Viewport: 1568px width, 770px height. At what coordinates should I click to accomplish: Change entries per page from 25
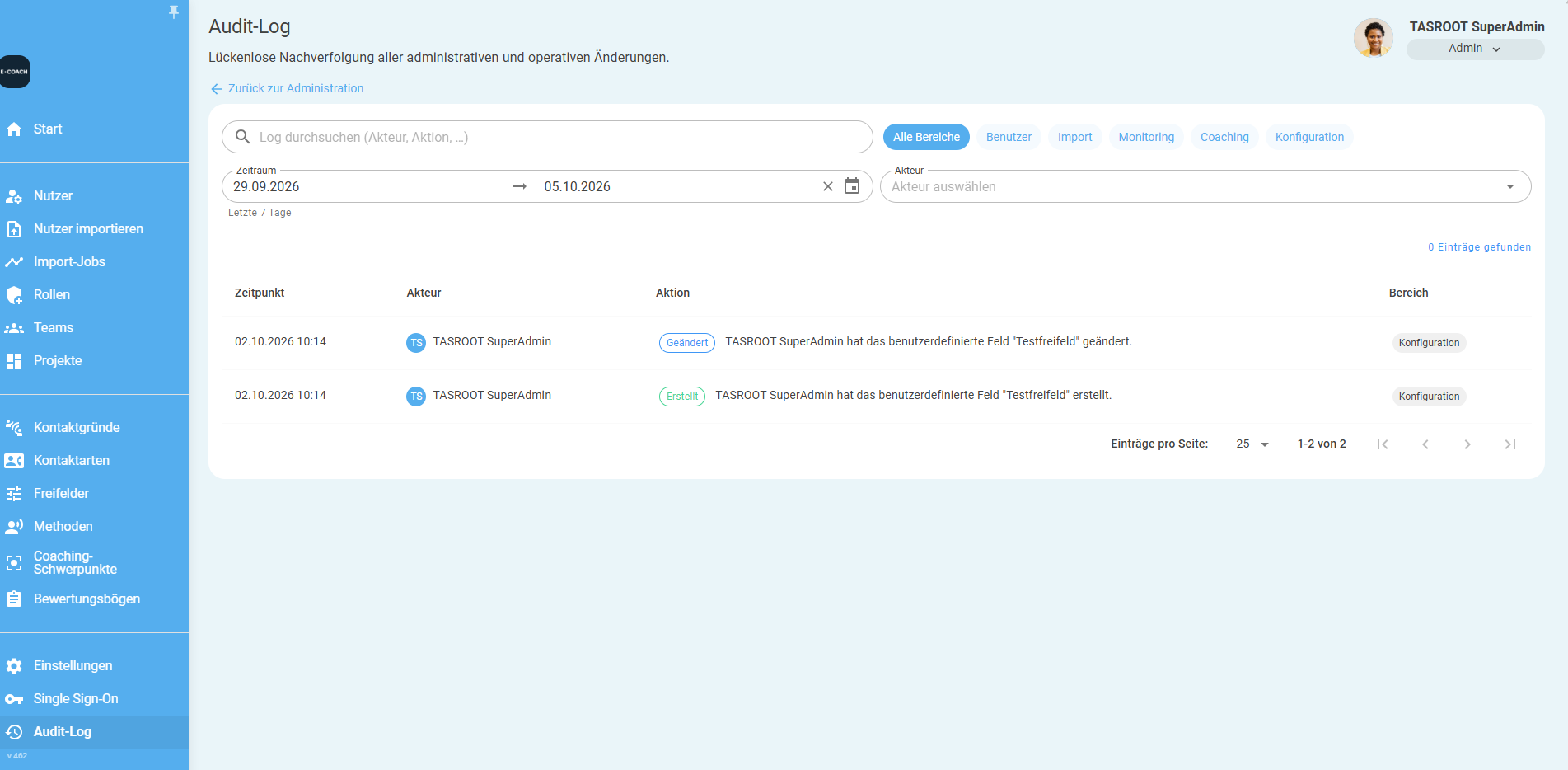[1252, 444]
